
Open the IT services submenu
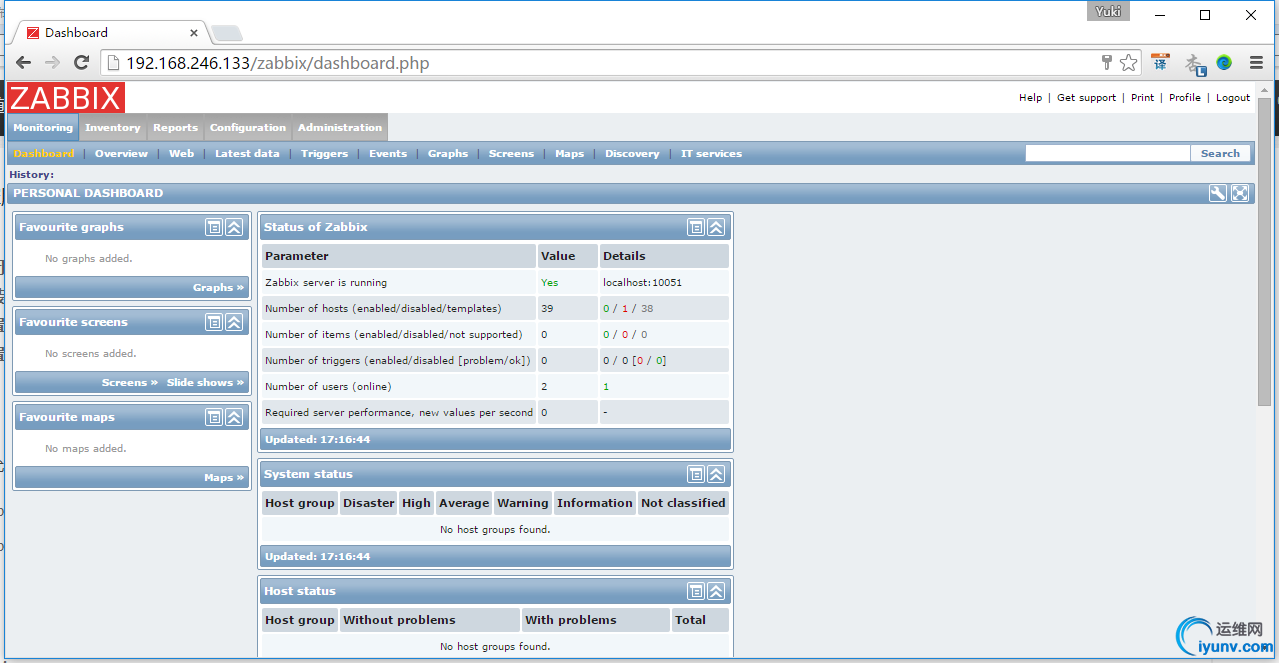click(x=711, y=153)
